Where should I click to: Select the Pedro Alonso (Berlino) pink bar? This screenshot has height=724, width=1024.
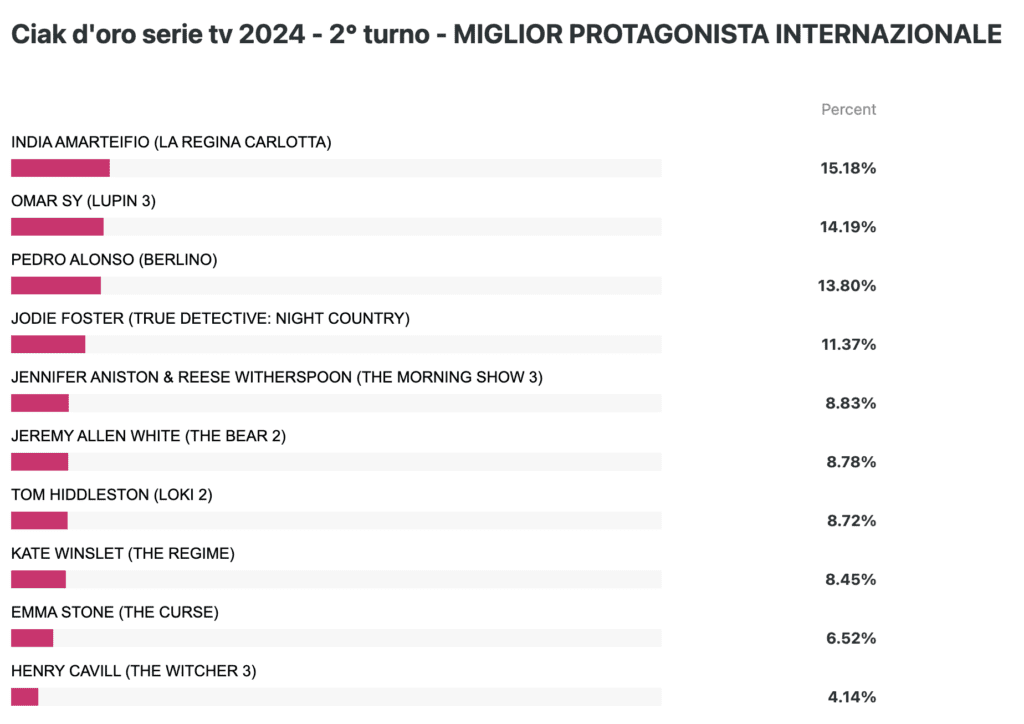pyautogui.click(x=56, y=286)
